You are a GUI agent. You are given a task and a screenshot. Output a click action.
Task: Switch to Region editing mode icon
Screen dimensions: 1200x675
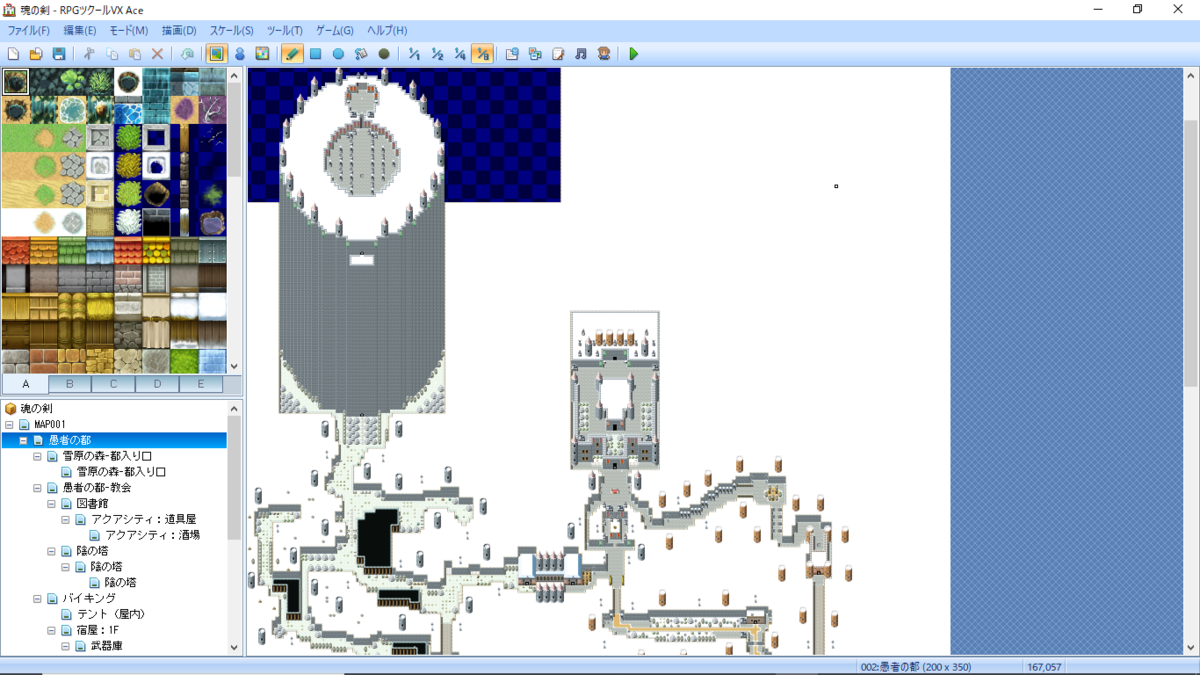[262, 54]
